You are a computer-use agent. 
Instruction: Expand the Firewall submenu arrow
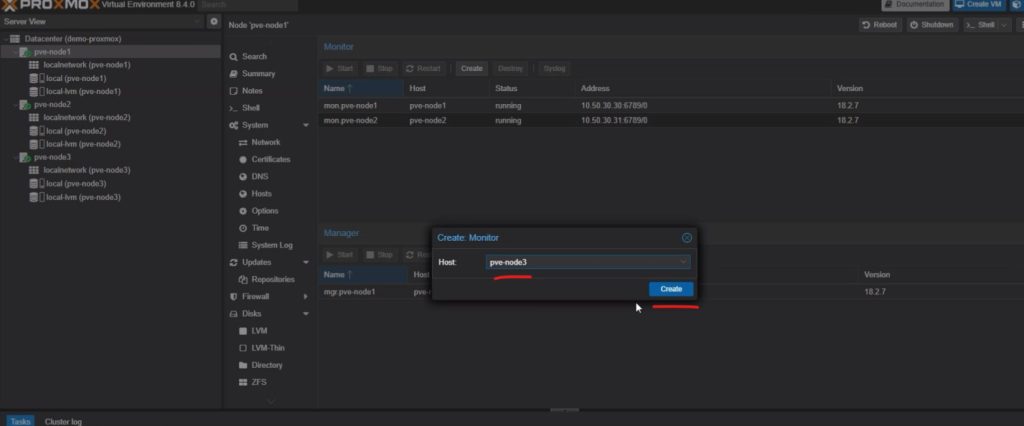point(306,297)
